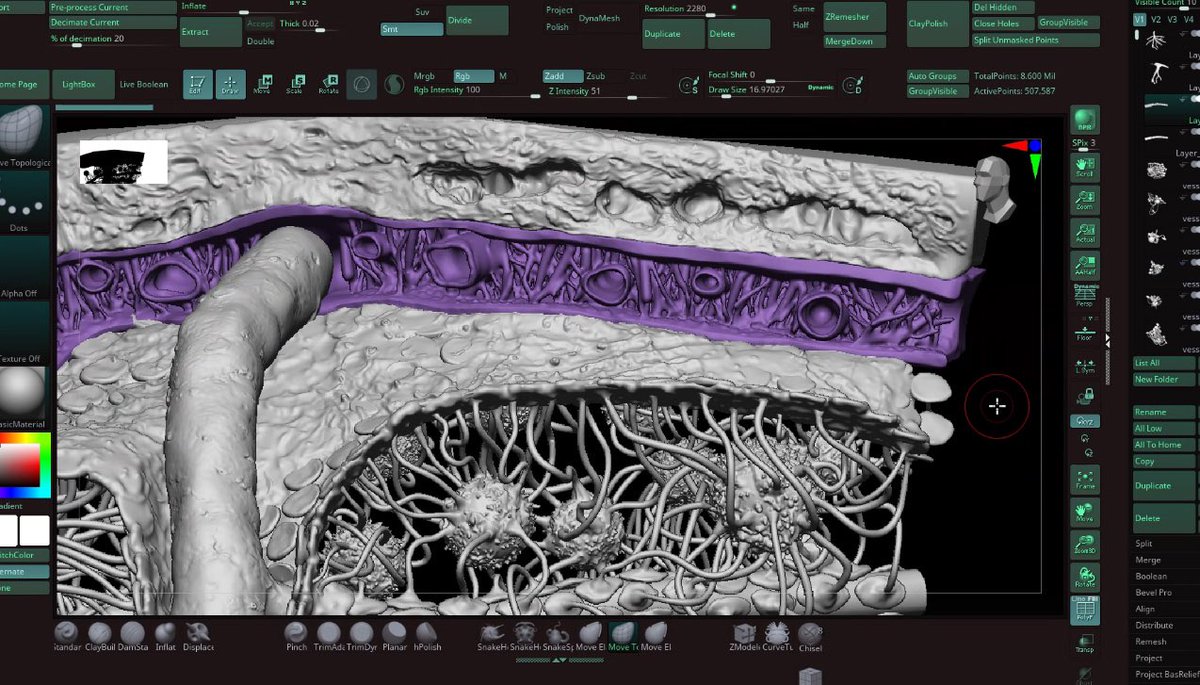Open the BasicMaterial picker

pyautogui.click(x=22, y=398)
